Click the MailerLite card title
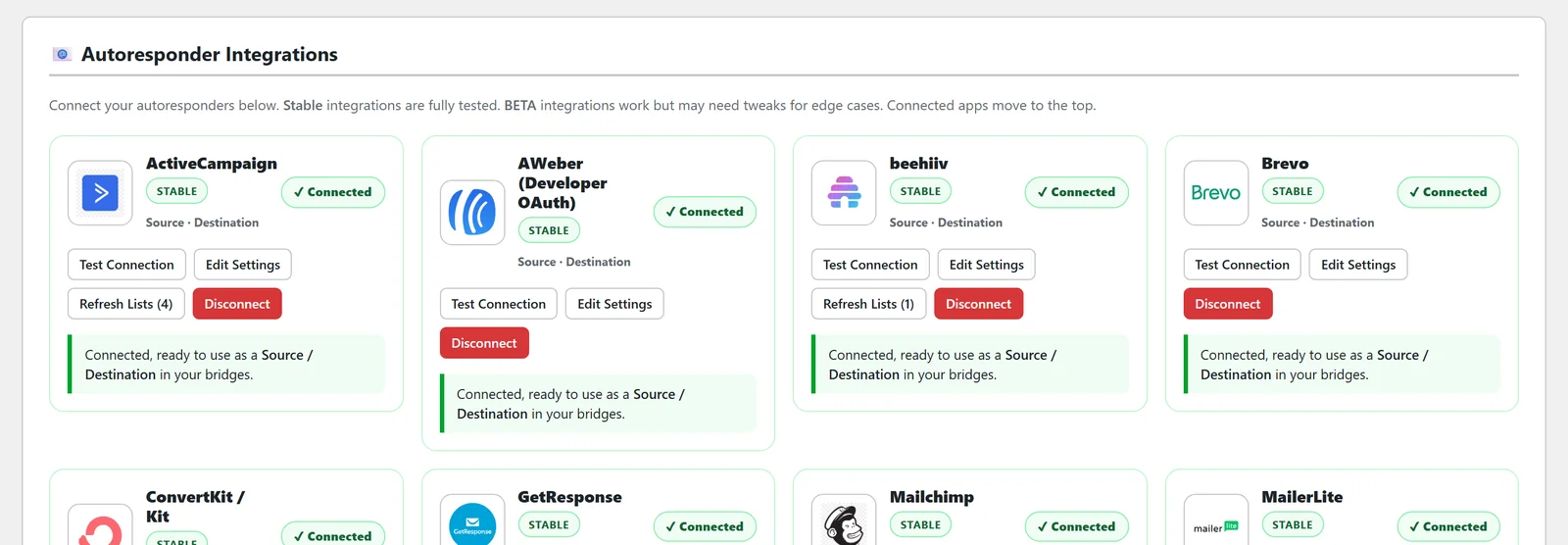Screen dimensions: 1568x545 (x=1302, y=497)
